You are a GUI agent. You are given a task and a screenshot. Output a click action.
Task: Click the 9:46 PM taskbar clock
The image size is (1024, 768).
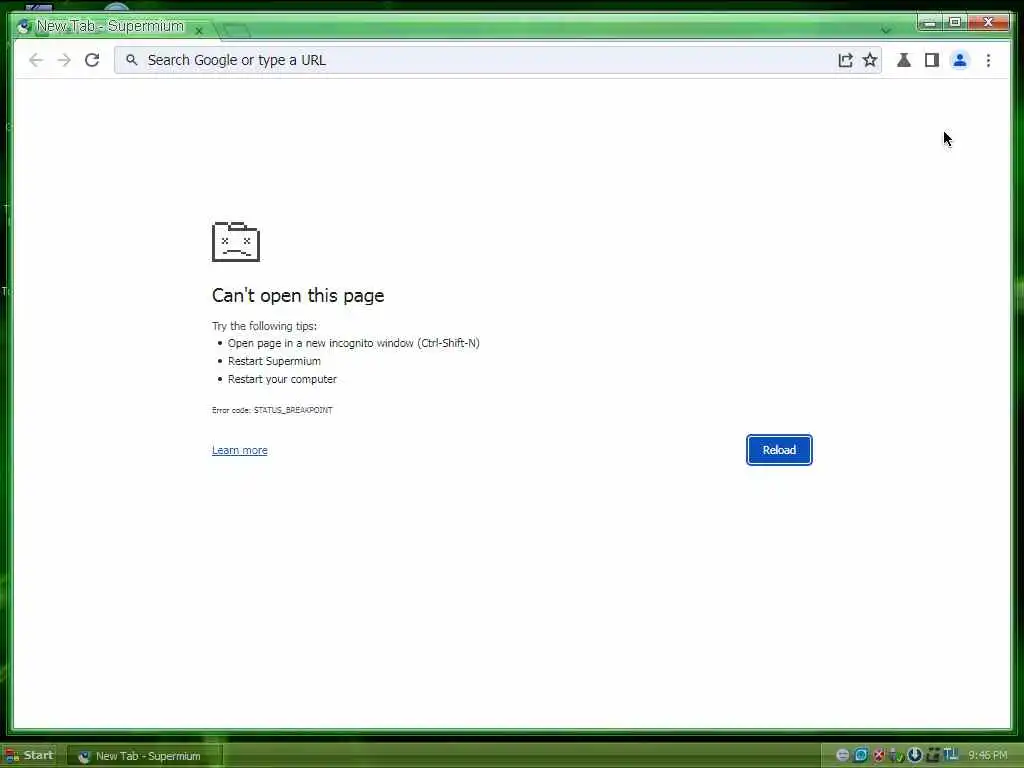pos(988,756)
